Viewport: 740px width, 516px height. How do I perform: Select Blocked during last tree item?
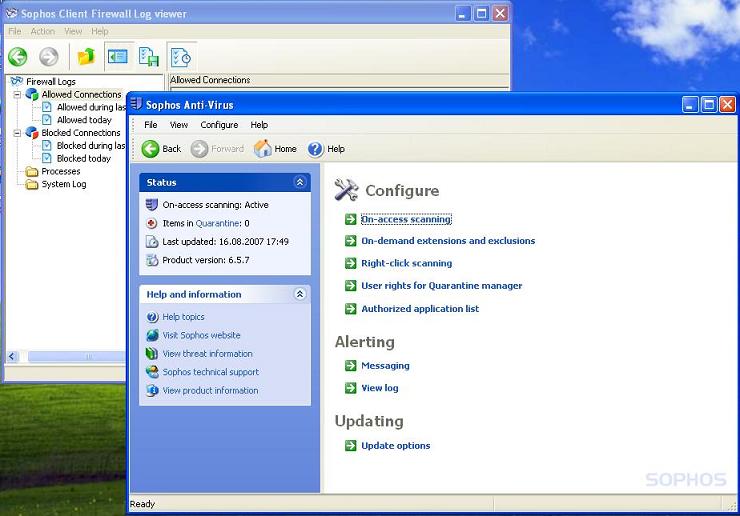click(x=91, y=145)
